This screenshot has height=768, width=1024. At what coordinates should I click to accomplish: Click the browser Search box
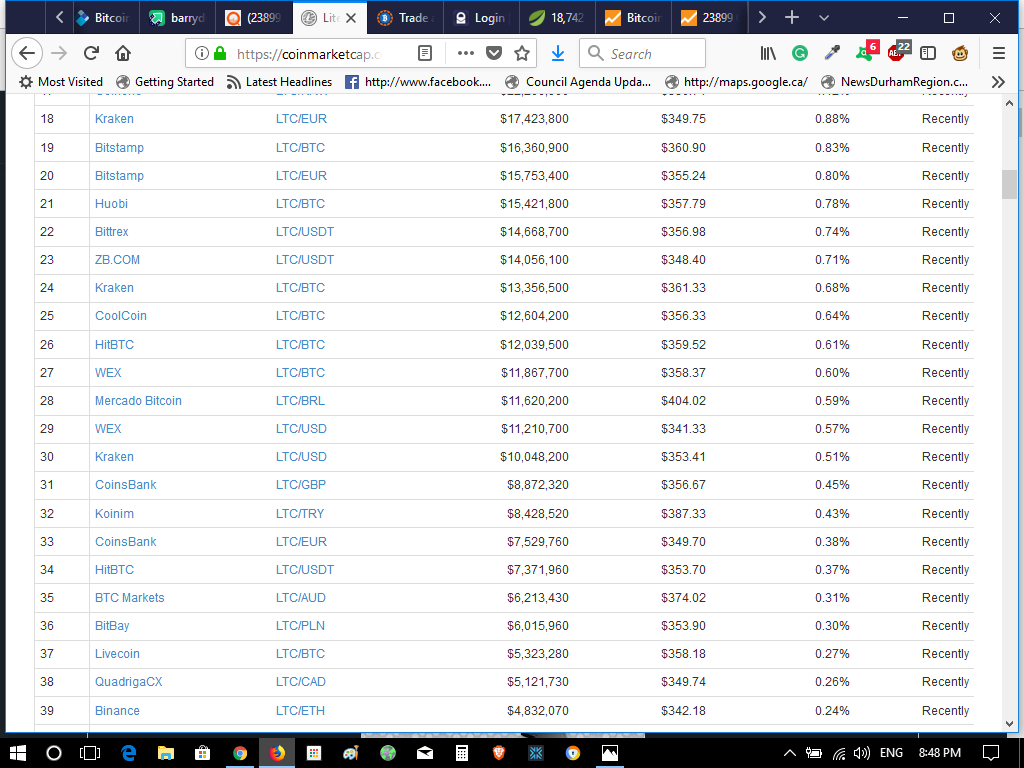tap(642, 54)
